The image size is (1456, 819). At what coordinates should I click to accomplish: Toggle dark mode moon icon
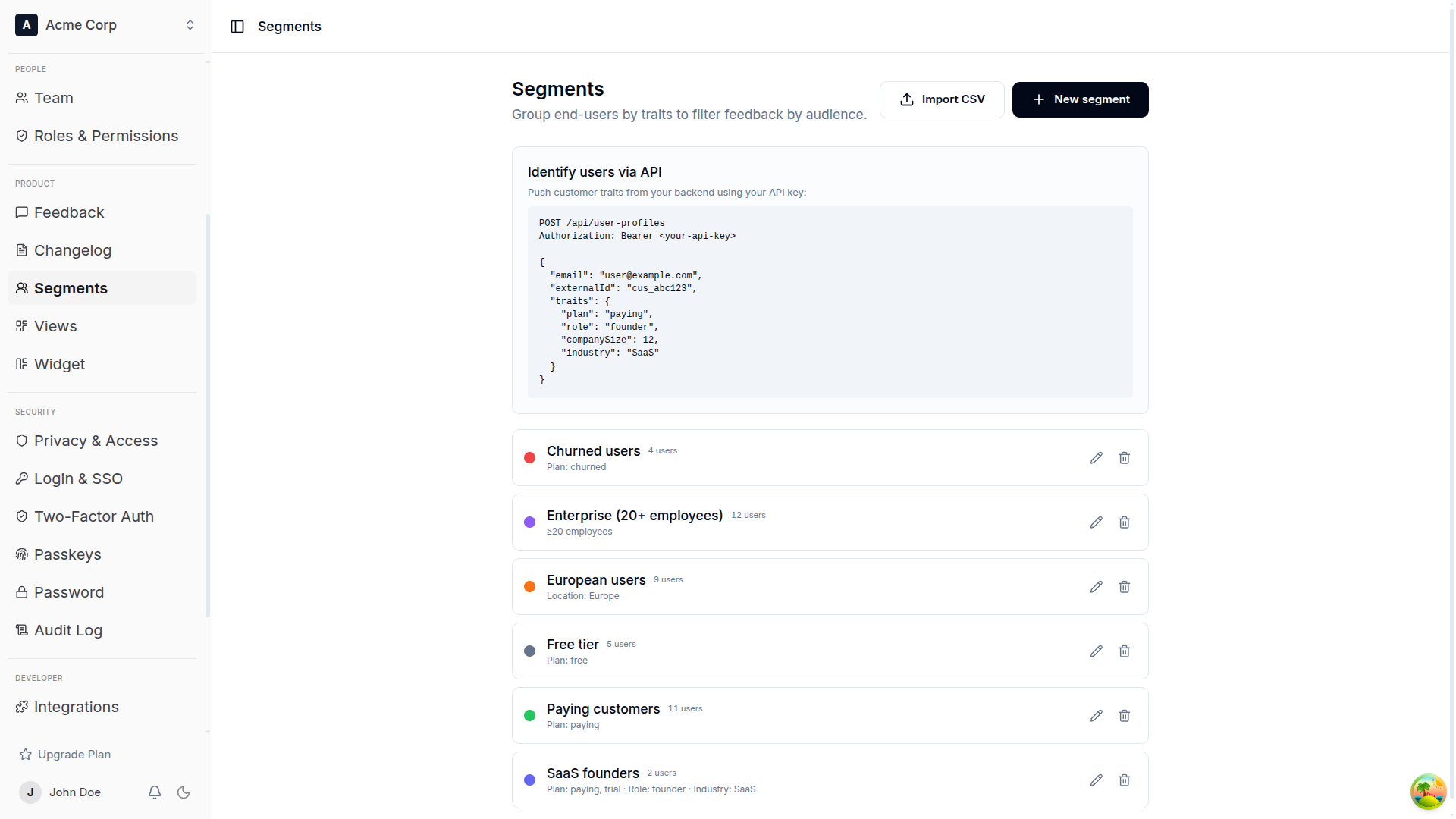point(184,792)
